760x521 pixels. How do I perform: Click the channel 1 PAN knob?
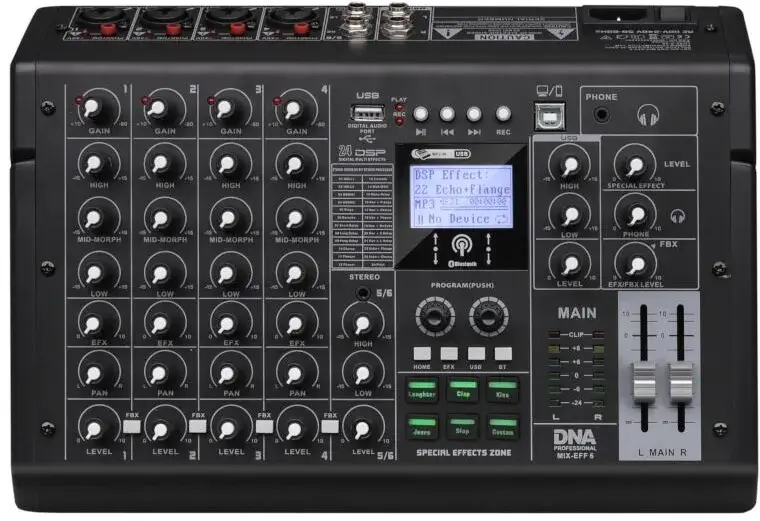click(93, 373)
